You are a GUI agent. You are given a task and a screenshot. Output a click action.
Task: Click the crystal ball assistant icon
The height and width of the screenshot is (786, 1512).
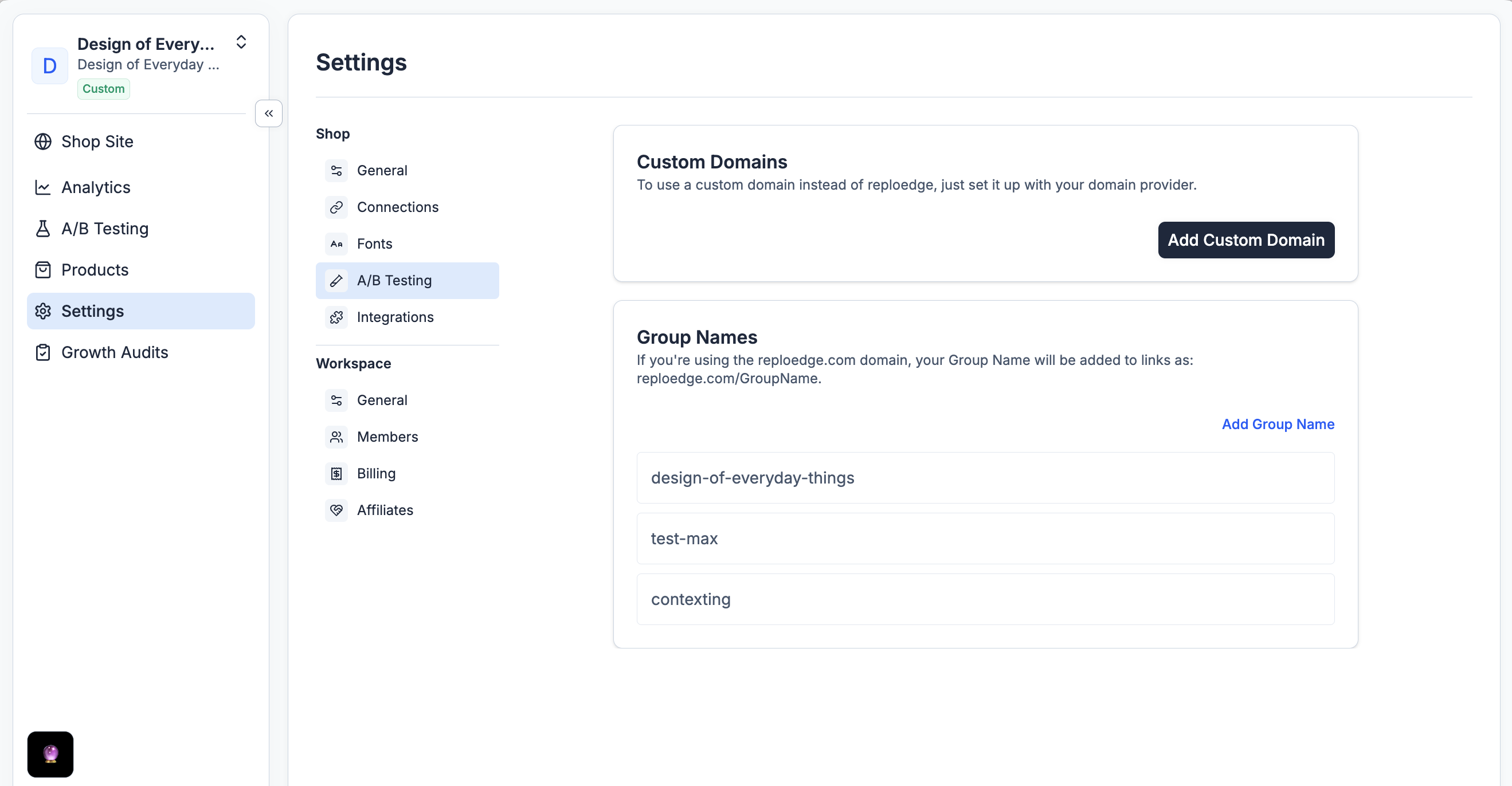(x=50, y=754)
